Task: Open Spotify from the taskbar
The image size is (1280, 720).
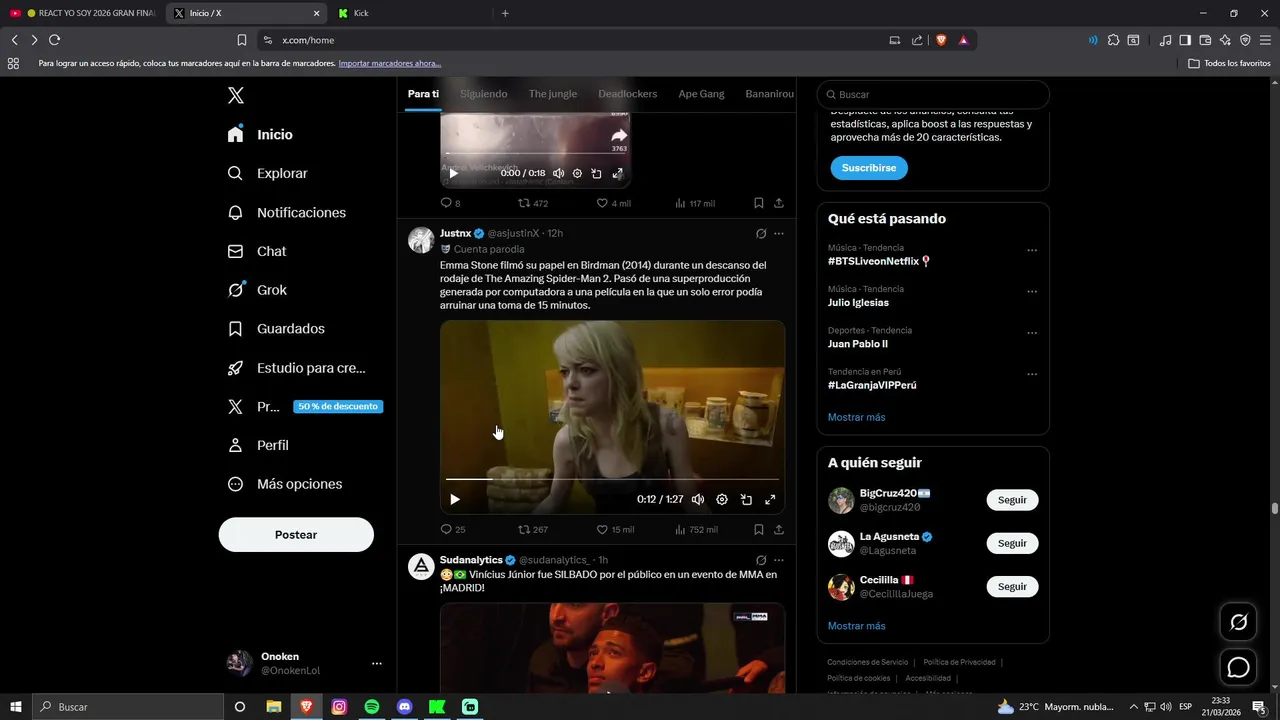Action: (x=372, y=707)
